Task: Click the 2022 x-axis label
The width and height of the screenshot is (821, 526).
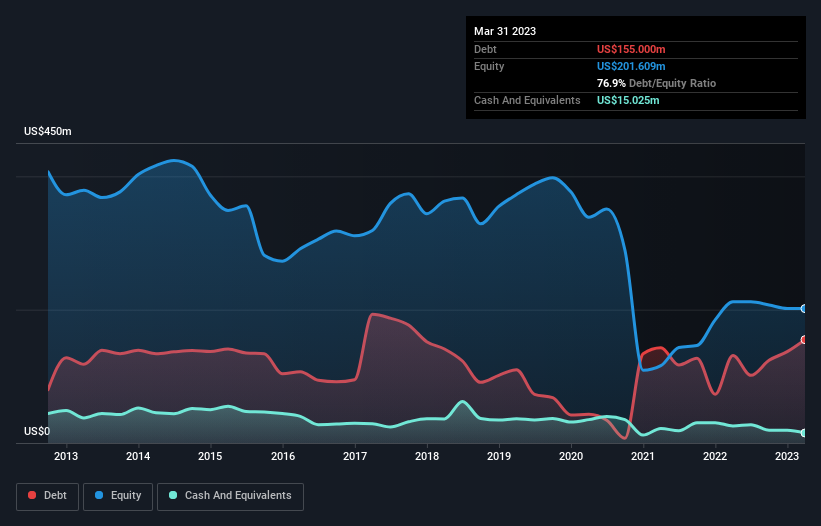Action: click(715, 456)
